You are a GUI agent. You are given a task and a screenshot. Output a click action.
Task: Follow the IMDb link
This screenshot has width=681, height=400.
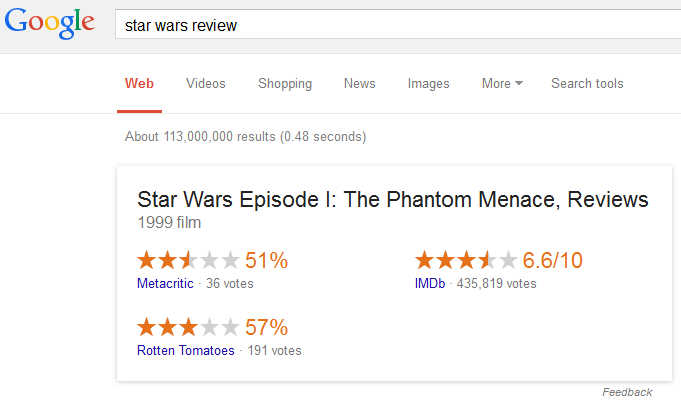pyautogui.click(x=431, y=284)
